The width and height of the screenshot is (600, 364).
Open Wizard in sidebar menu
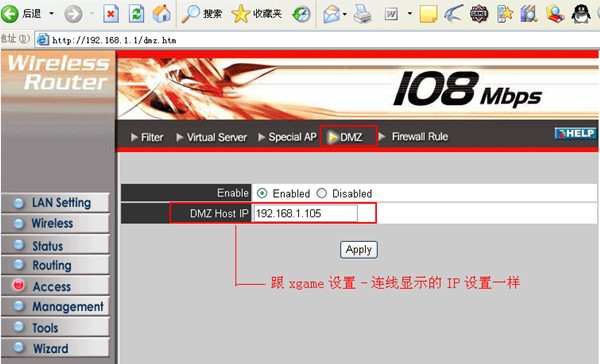[55, 348]
